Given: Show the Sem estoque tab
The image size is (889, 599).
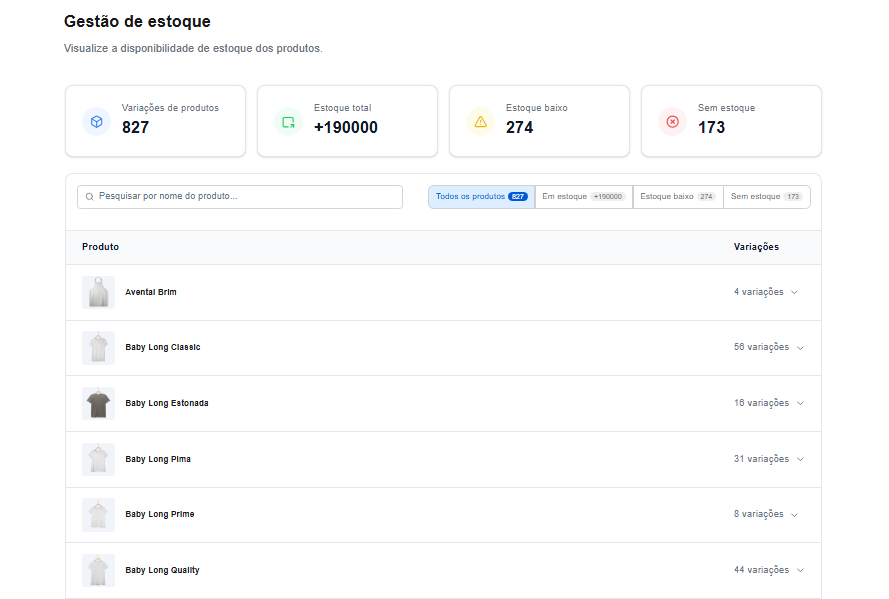Looking at the screenshot, I should [766, 197].
